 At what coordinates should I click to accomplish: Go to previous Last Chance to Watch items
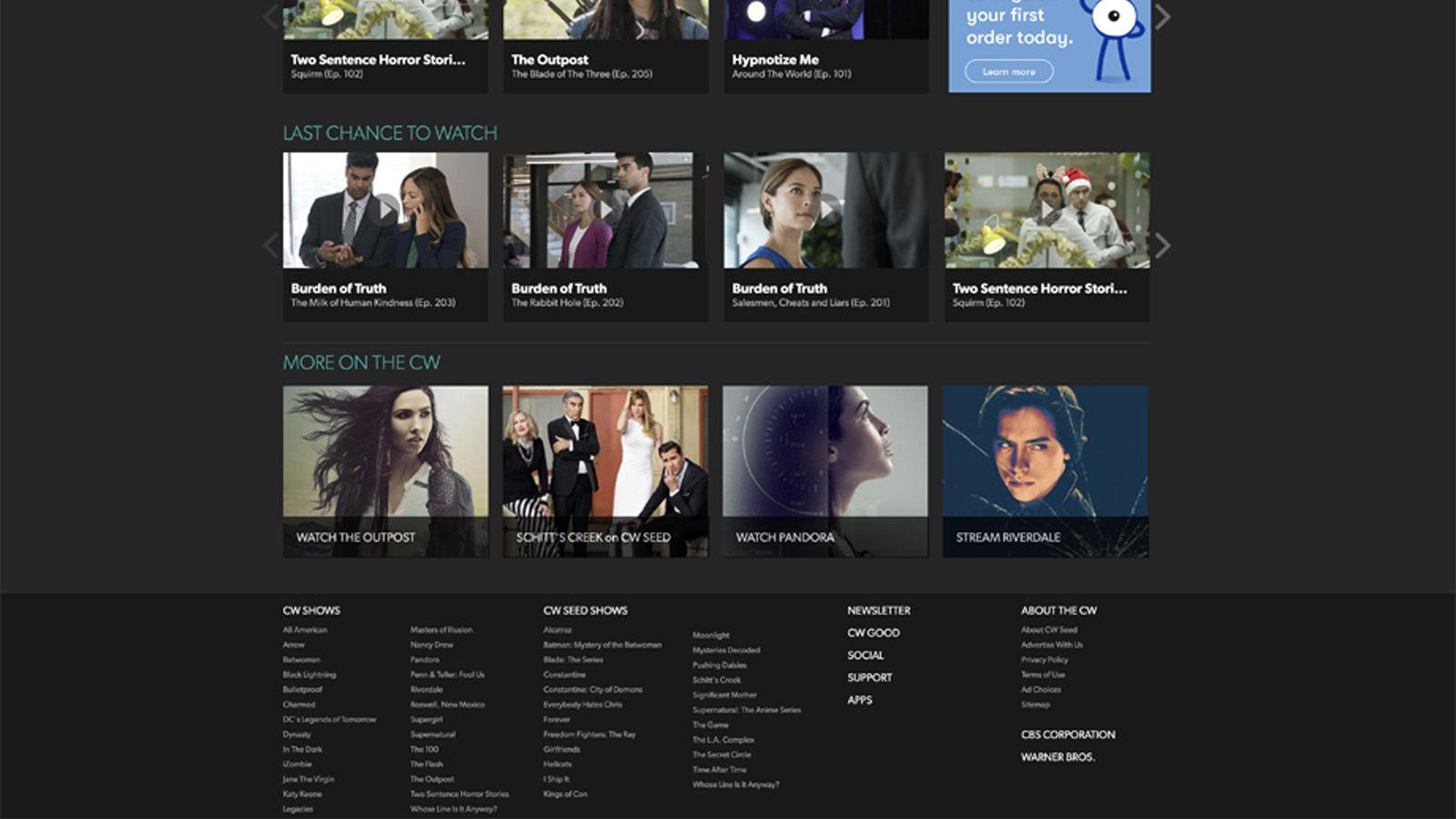[x=270, y=245]
